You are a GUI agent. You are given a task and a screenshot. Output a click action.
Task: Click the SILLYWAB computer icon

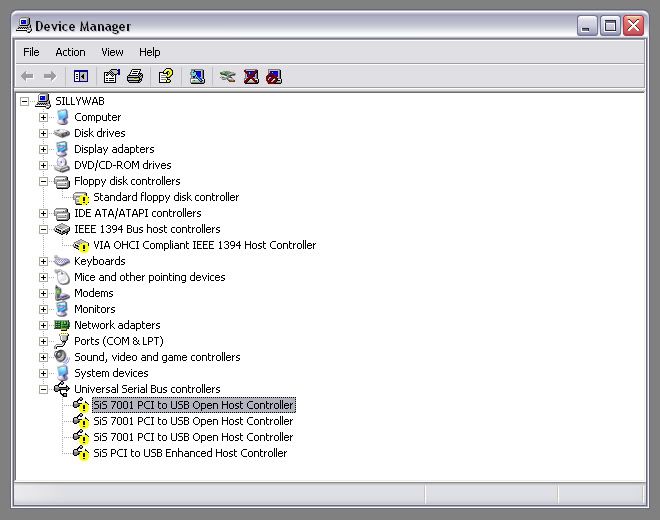(43, 101)
